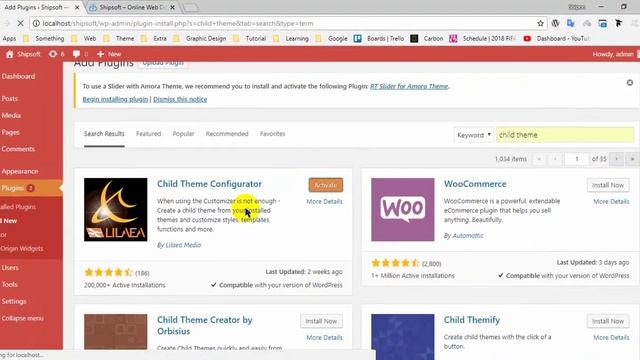Click the New plus item in admin bar
The height and width of the screenshot is (360, 640).
109,54
